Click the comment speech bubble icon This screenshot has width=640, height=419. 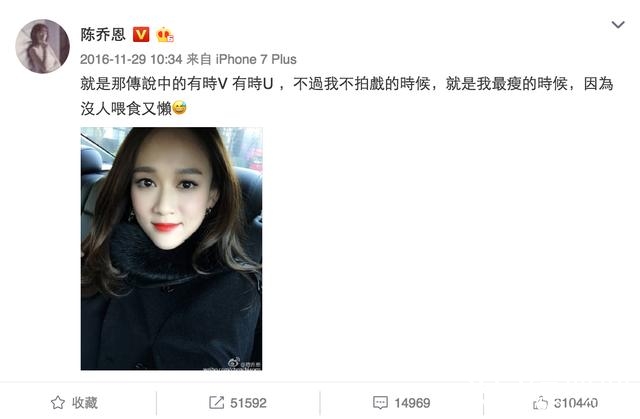point(380,403)
